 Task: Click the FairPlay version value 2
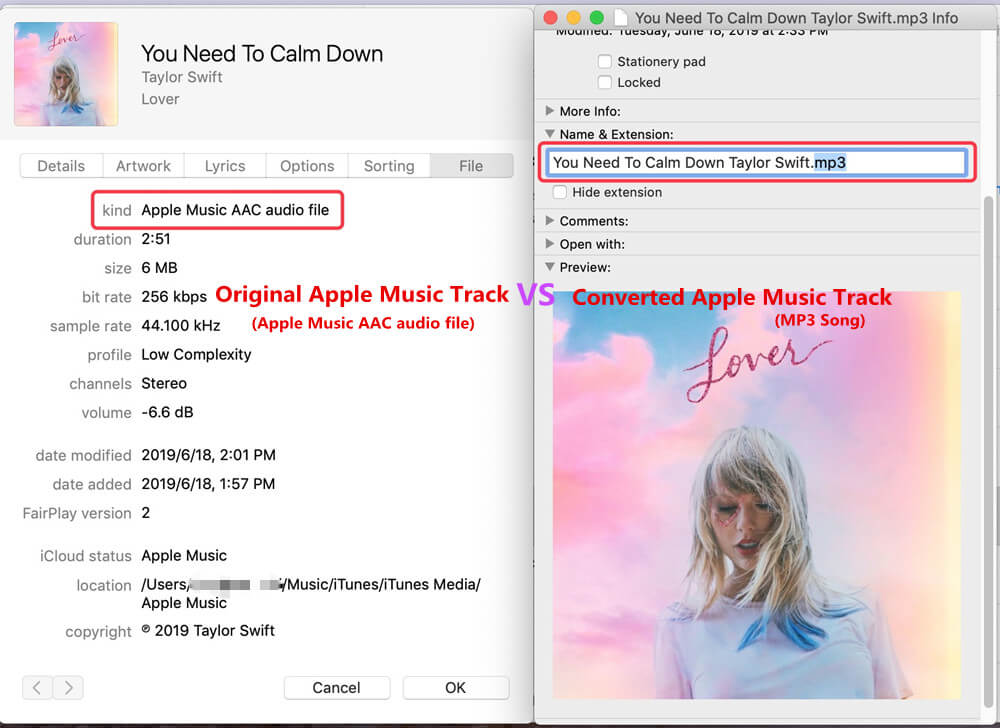(x=145, y=513)
